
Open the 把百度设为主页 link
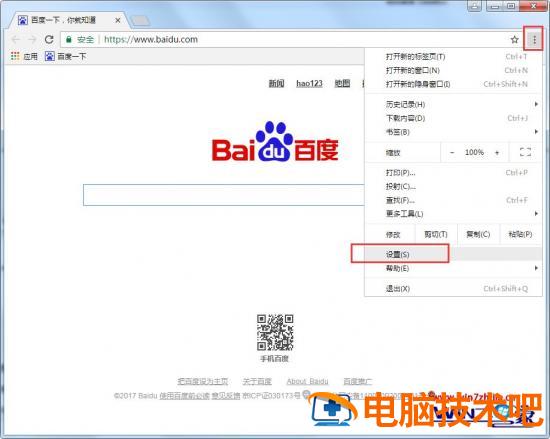pyautogui.click(x=203, y=381)
